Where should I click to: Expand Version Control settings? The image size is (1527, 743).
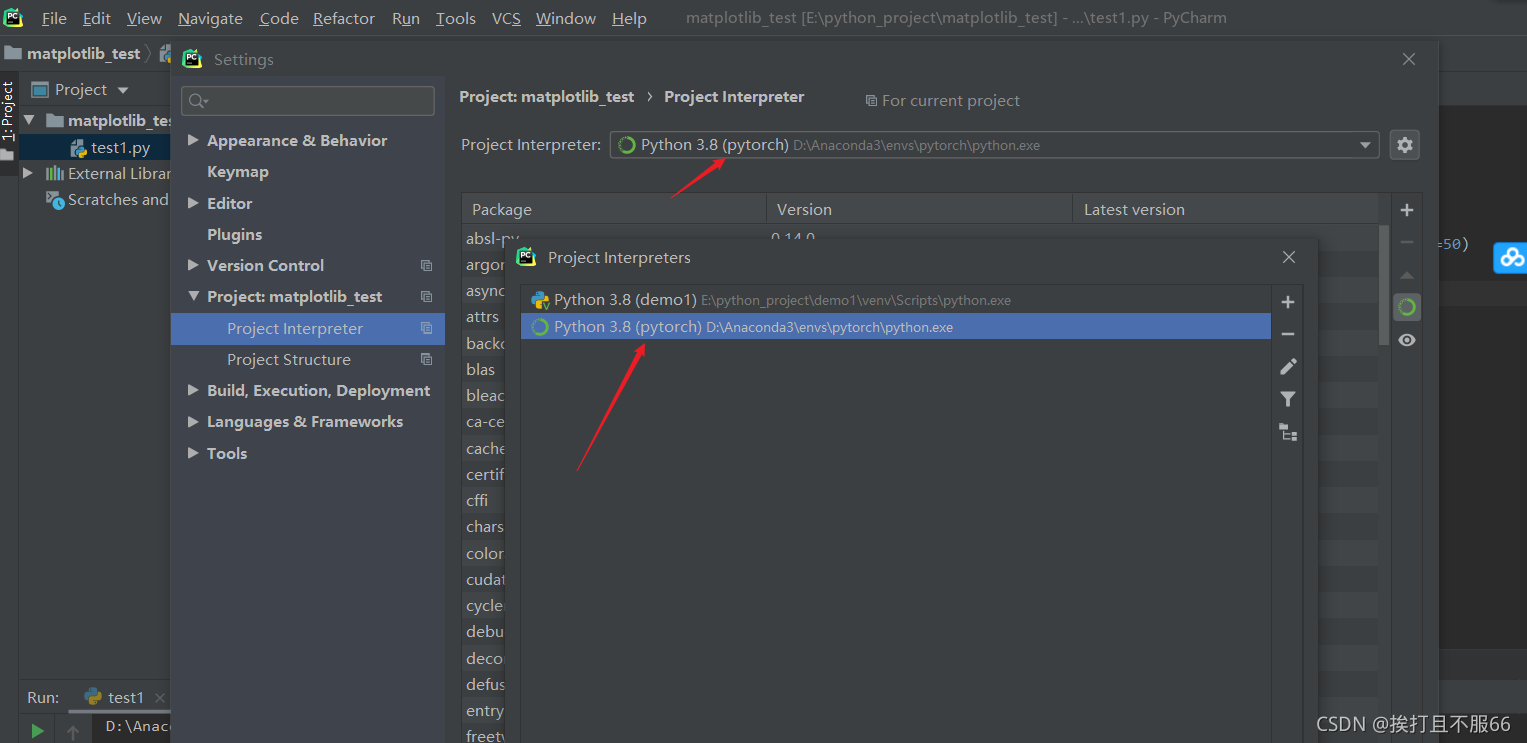click(x=193, y=266)
